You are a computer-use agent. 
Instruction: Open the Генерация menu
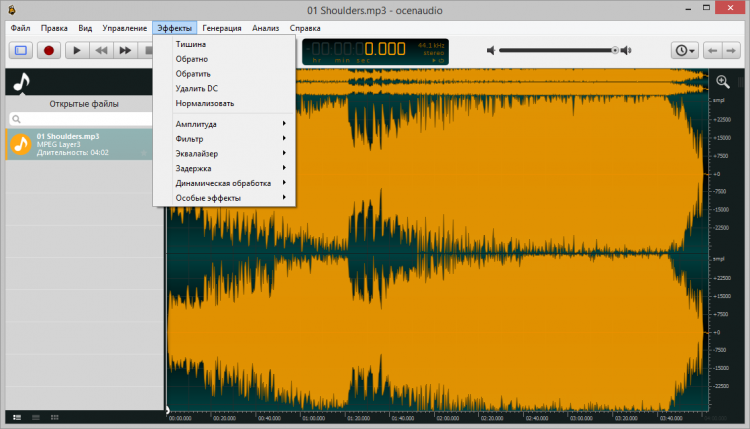click(x=222, y=28)
